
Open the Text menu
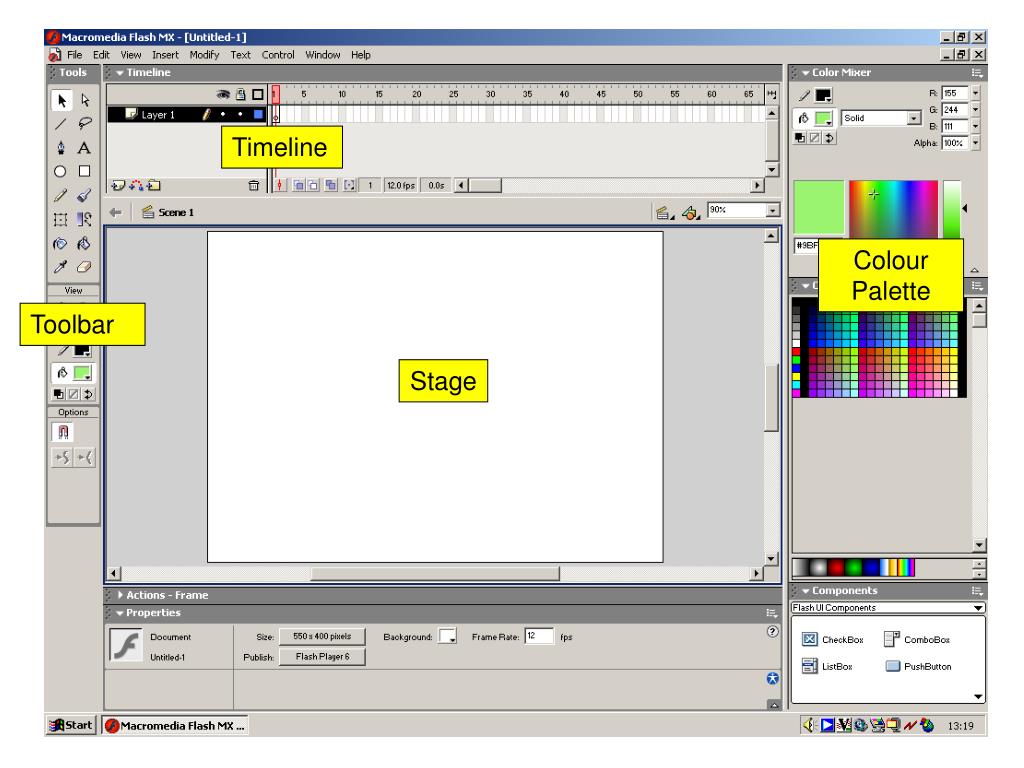pyautogui.click(x=240, y=55)
